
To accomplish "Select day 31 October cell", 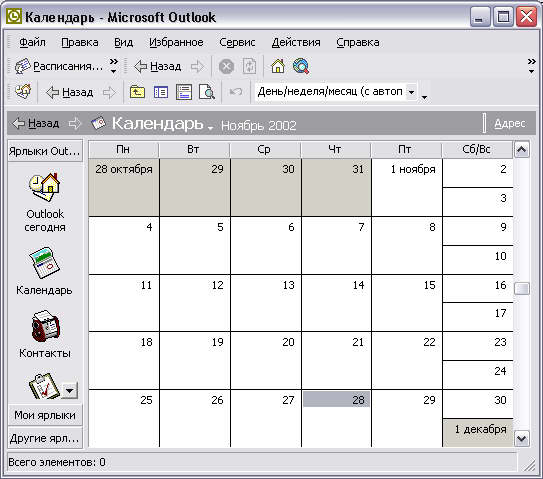I will tap(336, 188).
